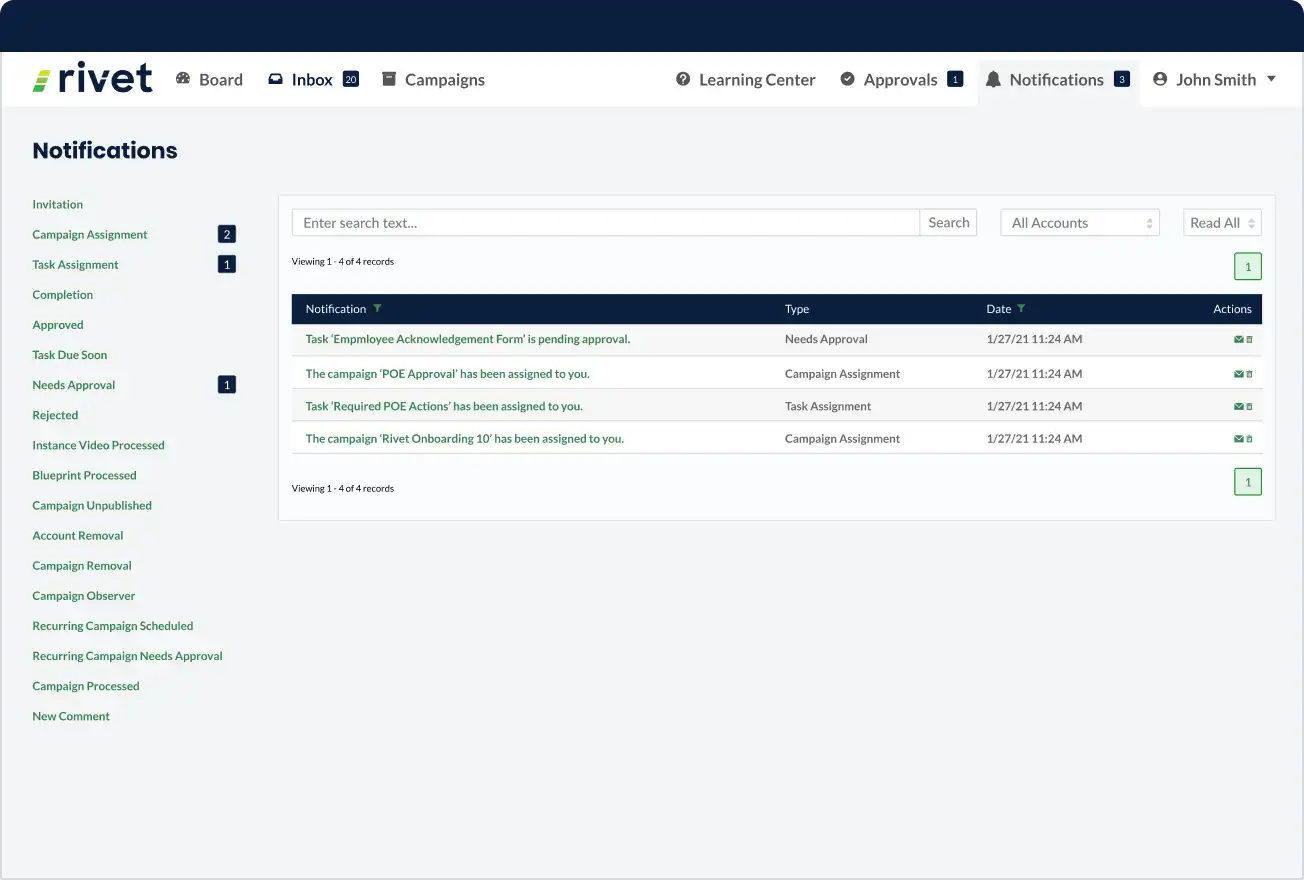Click the Search button
The height and width of the screenshot is (880, 1304).
[947, 222]
